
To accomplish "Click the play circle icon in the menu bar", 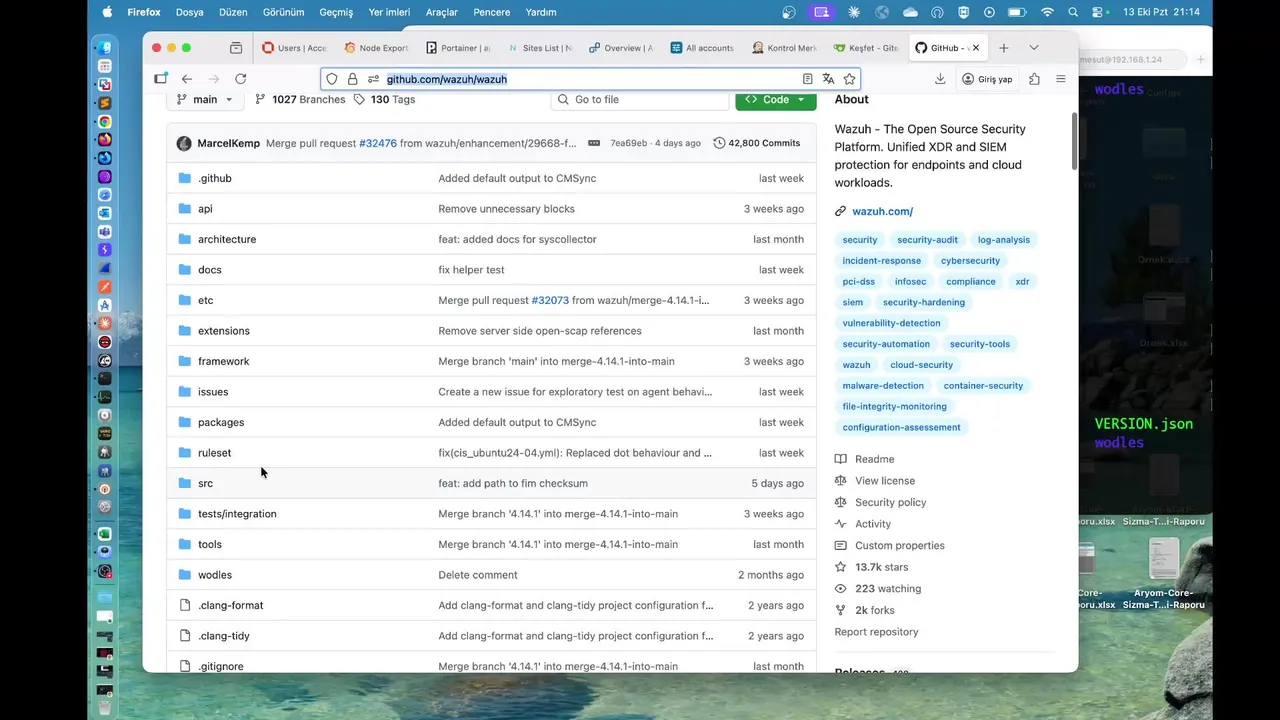I will [989, 12].
